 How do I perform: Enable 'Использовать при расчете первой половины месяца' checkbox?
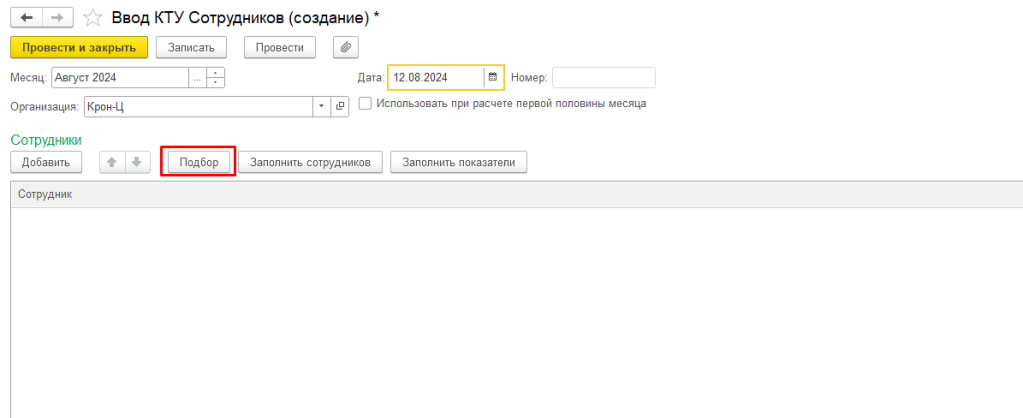click(365, 103)
